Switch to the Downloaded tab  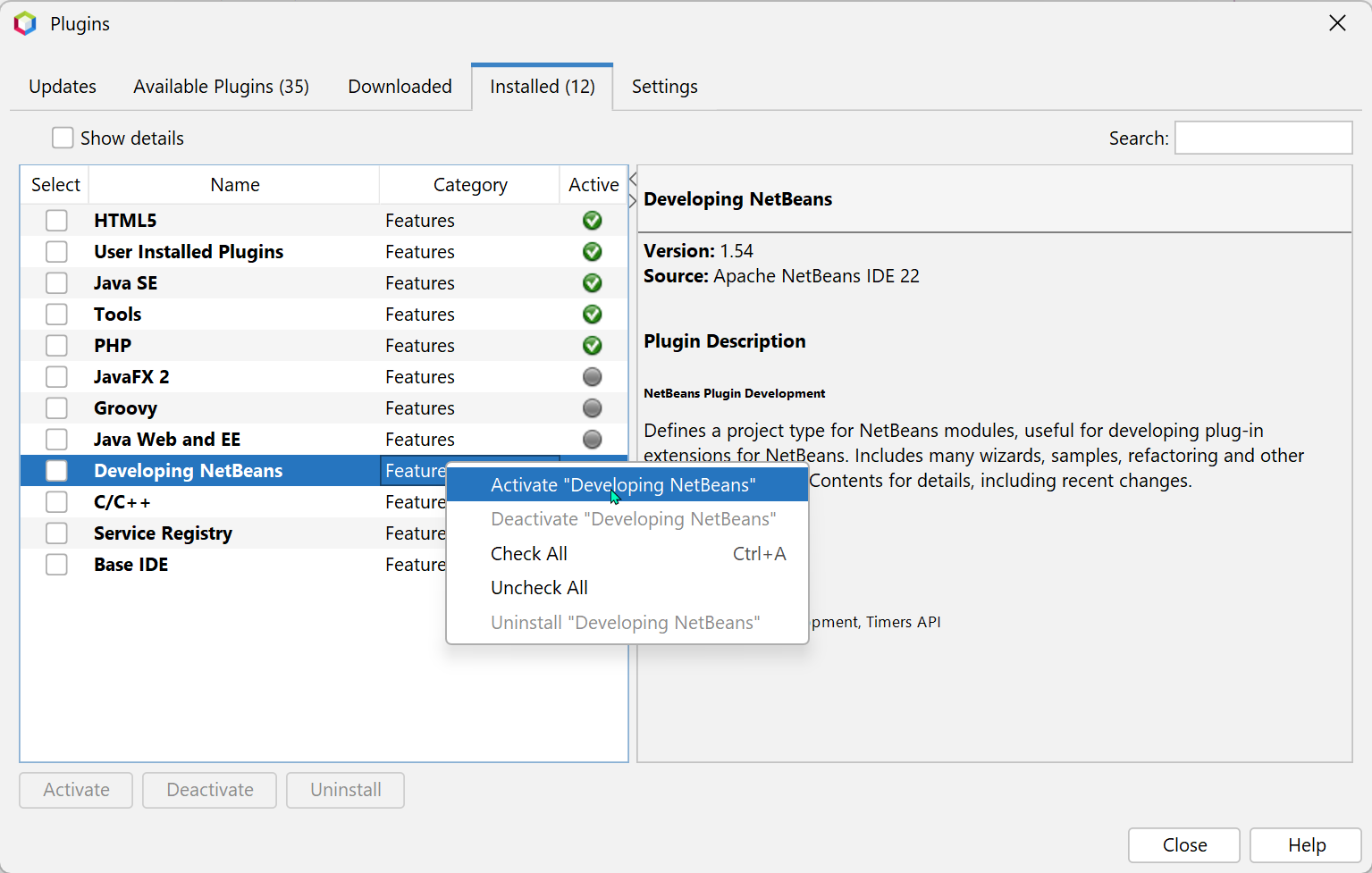[400, 87]
